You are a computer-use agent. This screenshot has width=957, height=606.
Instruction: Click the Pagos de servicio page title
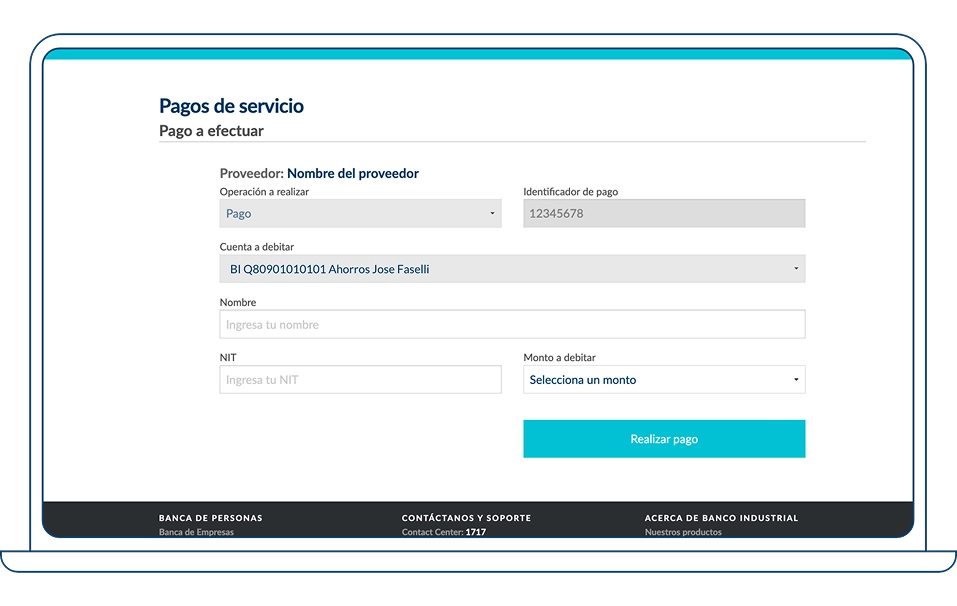point(231,106)
